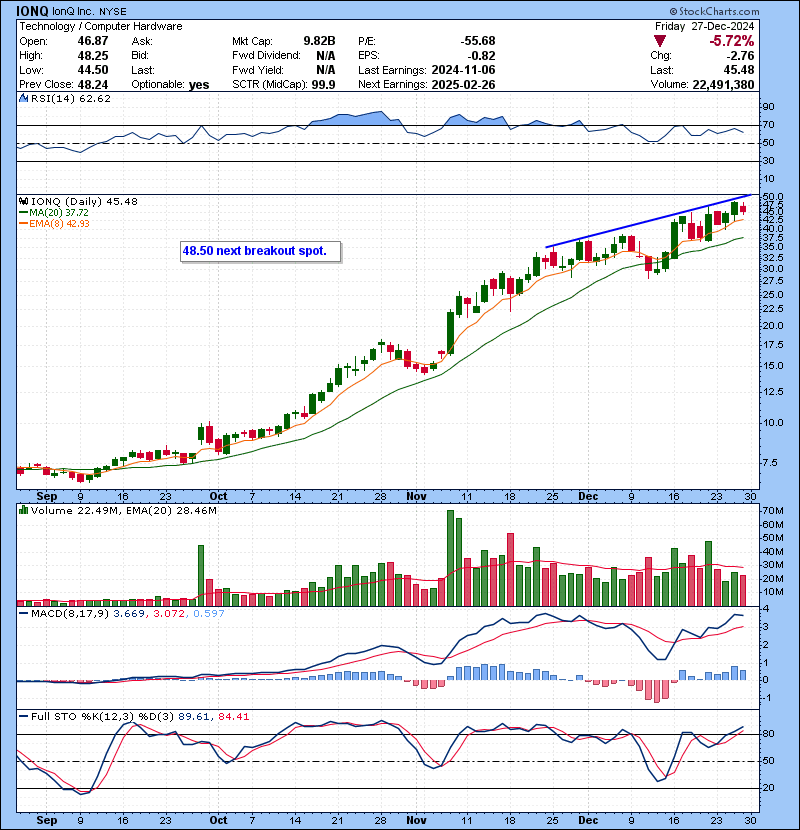Click the High value 48.25

(x=93, y=56)
